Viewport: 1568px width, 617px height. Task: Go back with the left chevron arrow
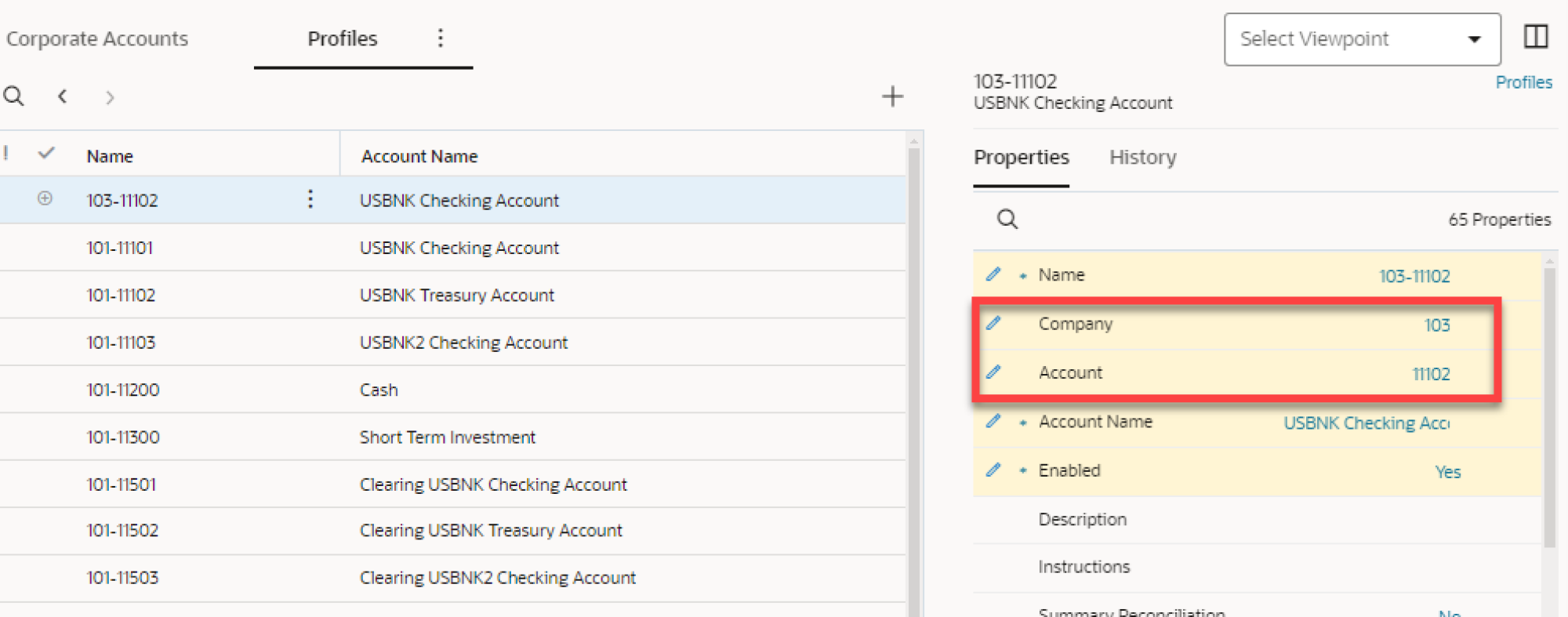click(x=62, y=96)
